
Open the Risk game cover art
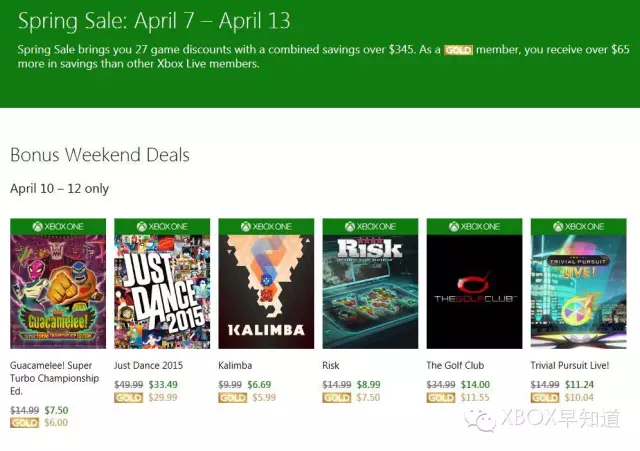[370, 292]
